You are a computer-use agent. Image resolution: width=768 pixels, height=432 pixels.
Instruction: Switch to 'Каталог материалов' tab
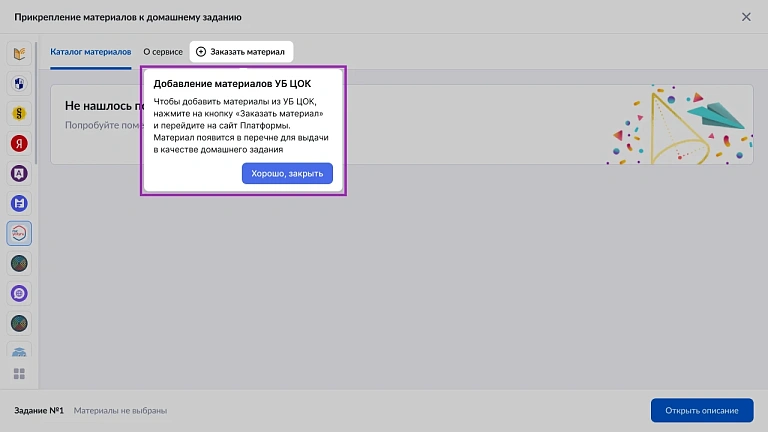[91, 52]
